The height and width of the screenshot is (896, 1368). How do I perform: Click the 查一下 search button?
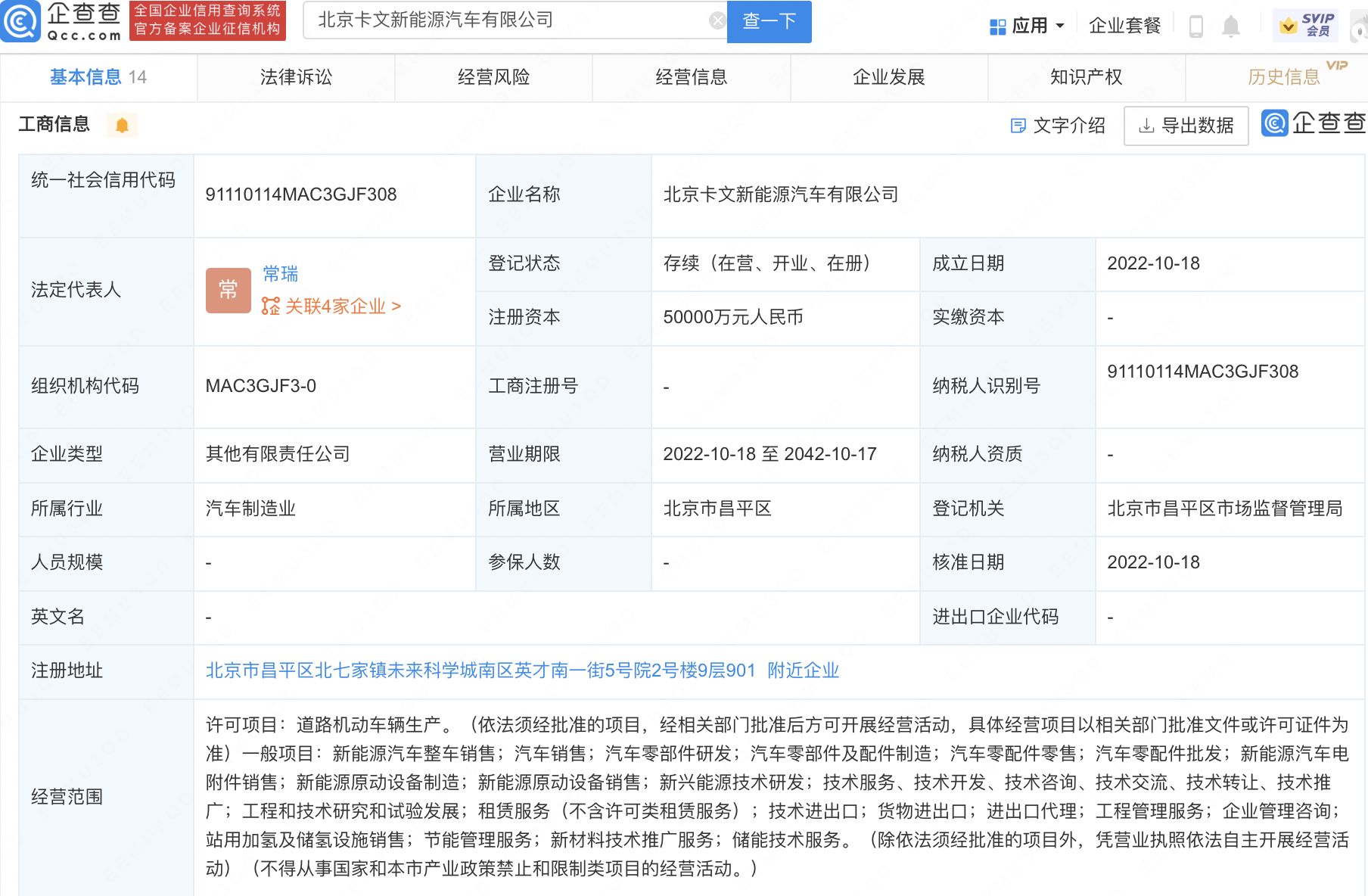pos(769,21)
